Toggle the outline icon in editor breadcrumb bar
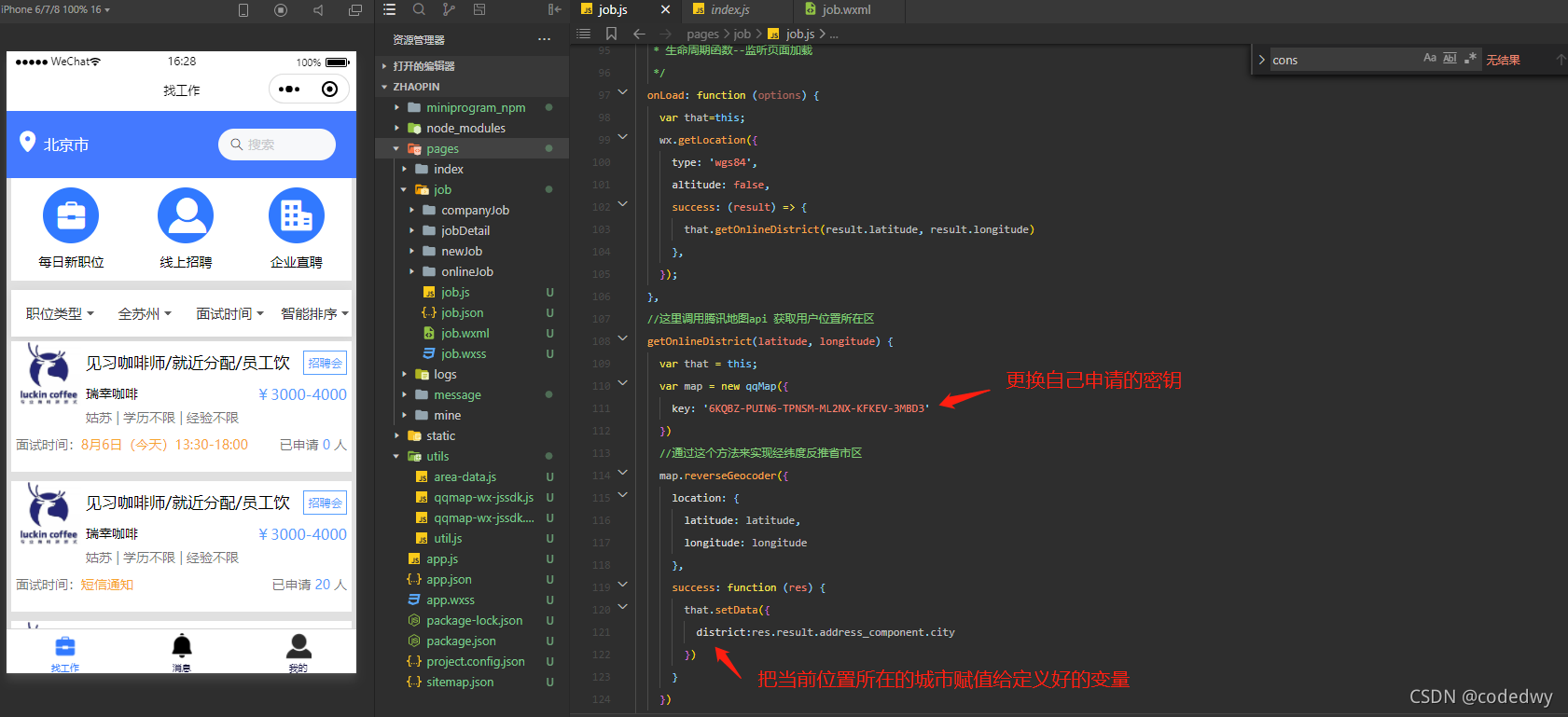The image size is (1568, 717). pyautogui.click(x=584, y=34)
